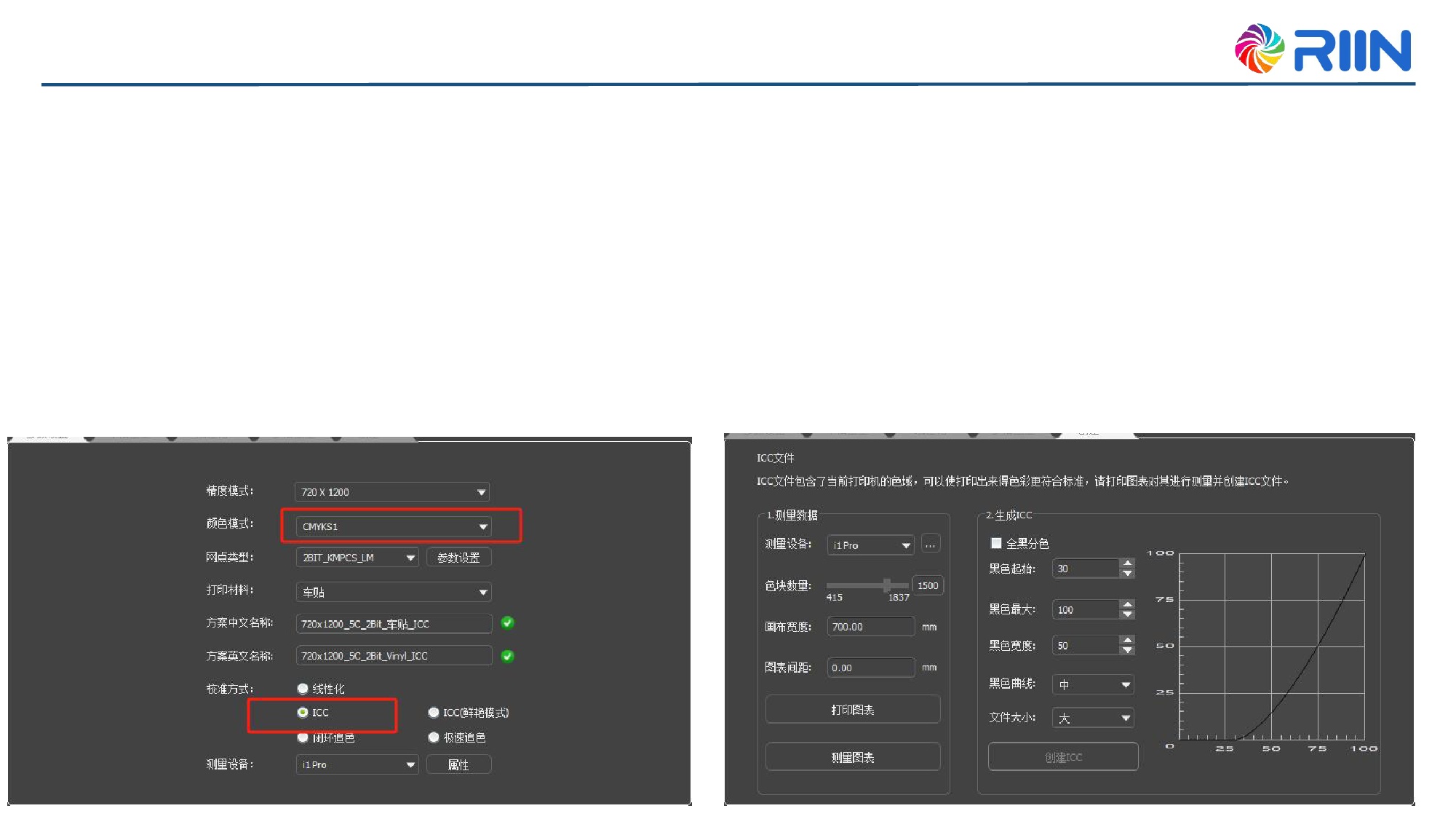Select the 线性化 calibration radio button

303,689
